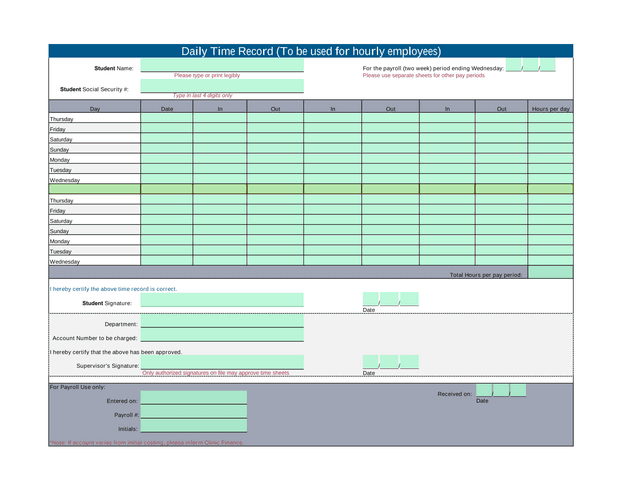Select the 'For Payroll Use only:' label
The width and height of the screenshot is (640, 494).
pos(78,387)
